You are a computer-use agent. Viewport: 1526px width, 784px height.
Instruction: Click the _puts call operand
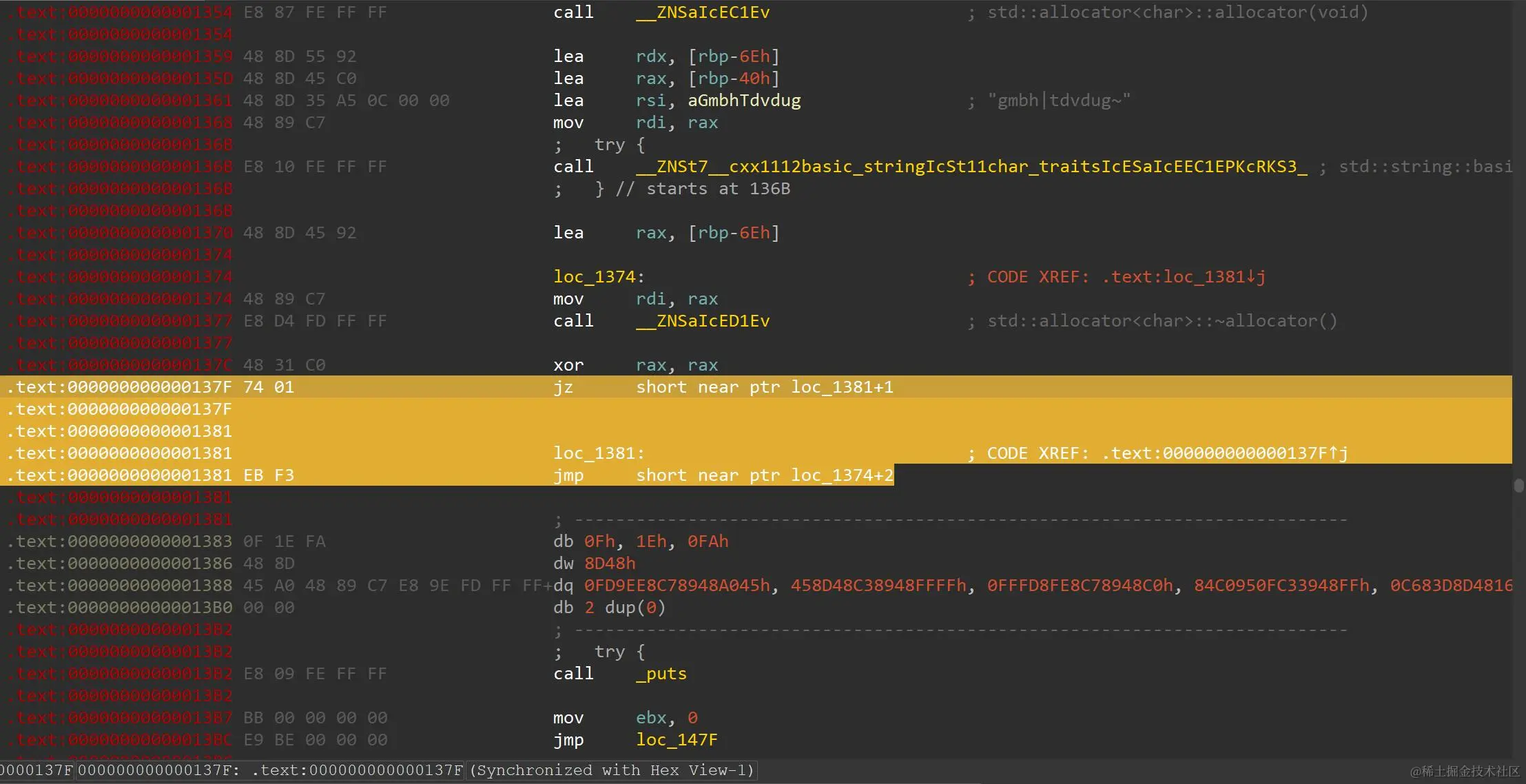point(661,674)
